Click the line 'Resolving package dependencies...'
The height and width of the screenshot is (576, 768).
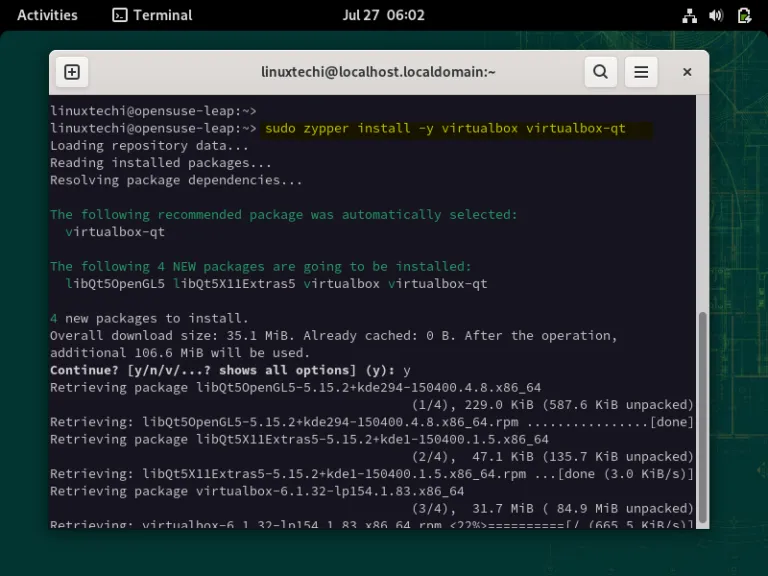[176, 180]
